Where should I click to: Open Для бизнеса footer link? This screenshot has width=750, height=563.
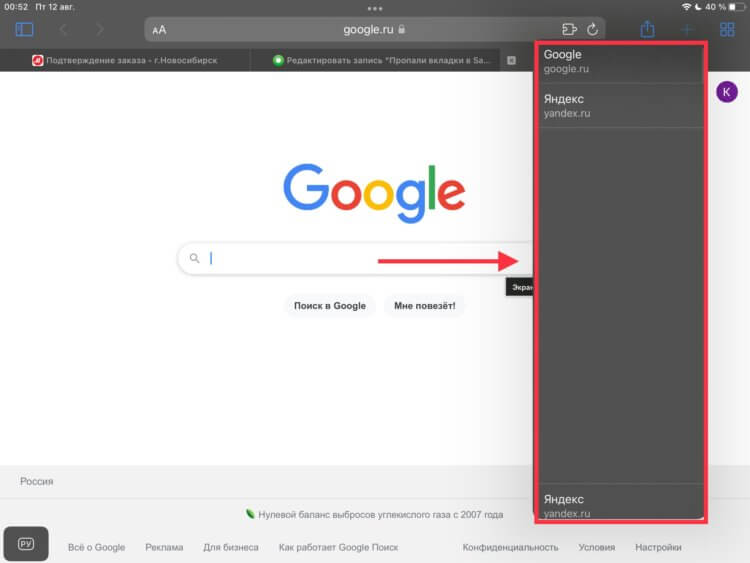(x=231, y=547)
